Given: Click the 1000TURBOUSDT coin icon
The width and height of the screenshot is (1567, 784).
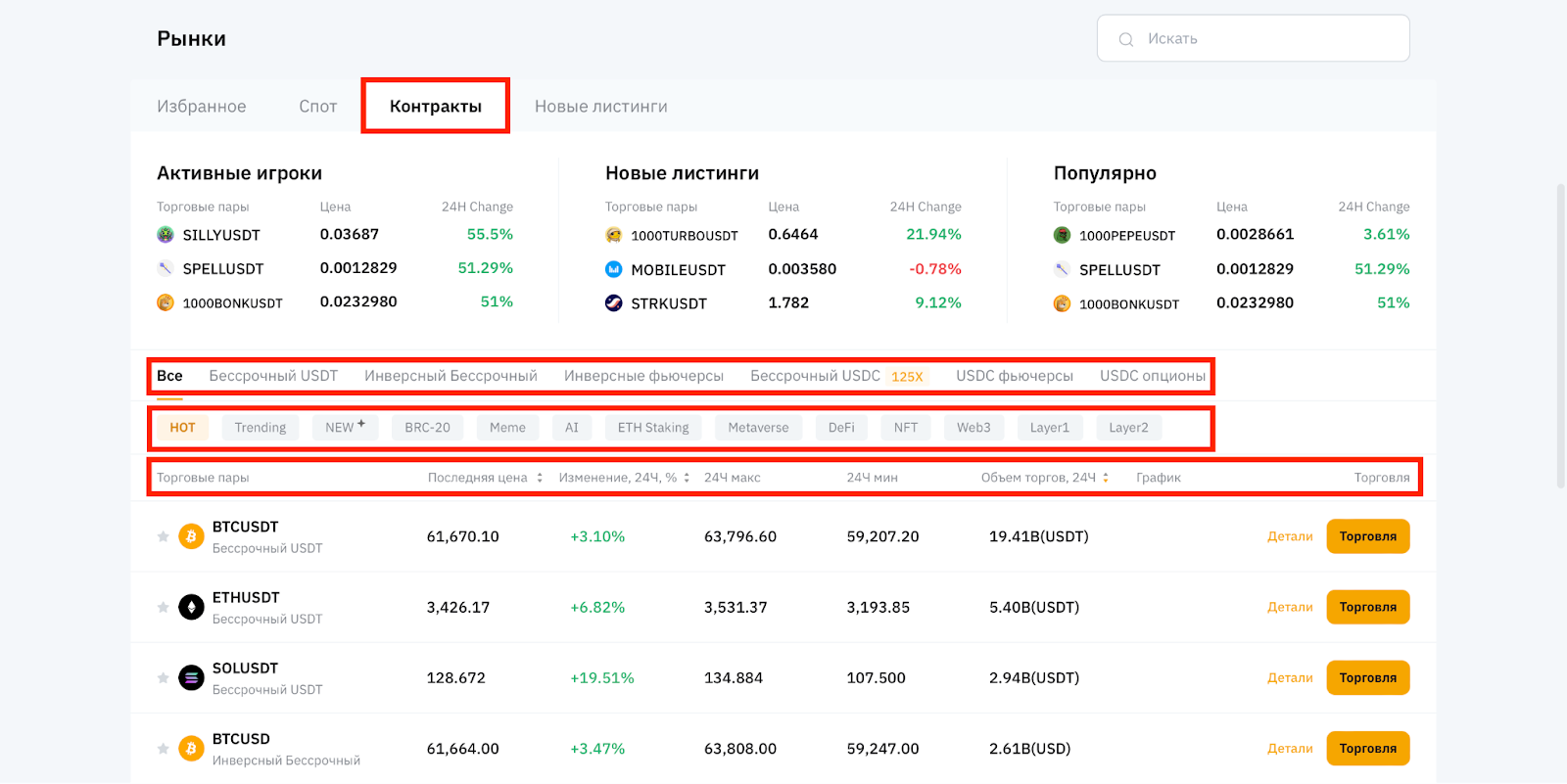Looking at the screenshot, I should (614, 235).
